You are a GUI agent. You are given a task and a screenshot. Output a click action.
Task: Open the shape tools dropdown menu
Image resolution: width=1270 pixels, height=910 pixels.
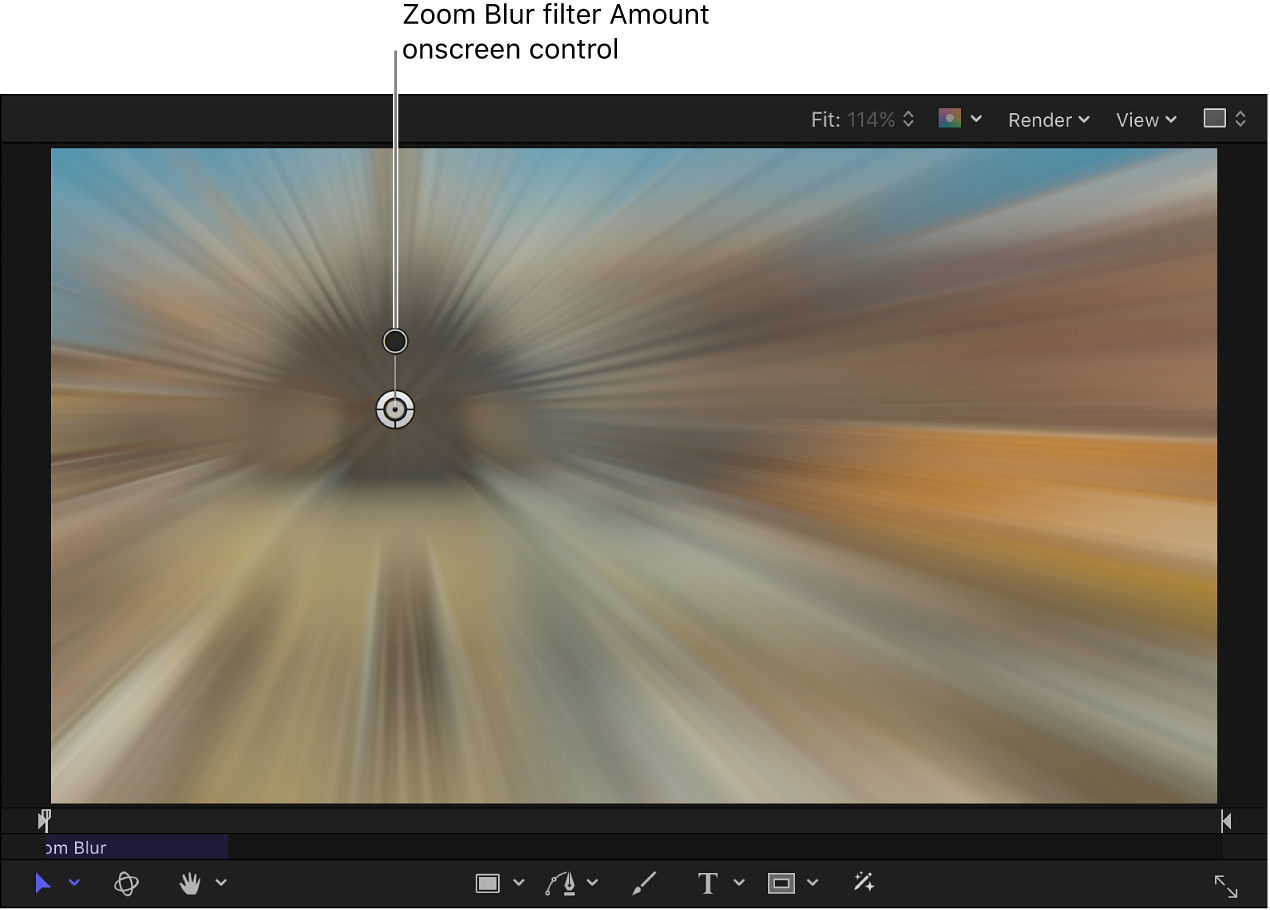518,883
